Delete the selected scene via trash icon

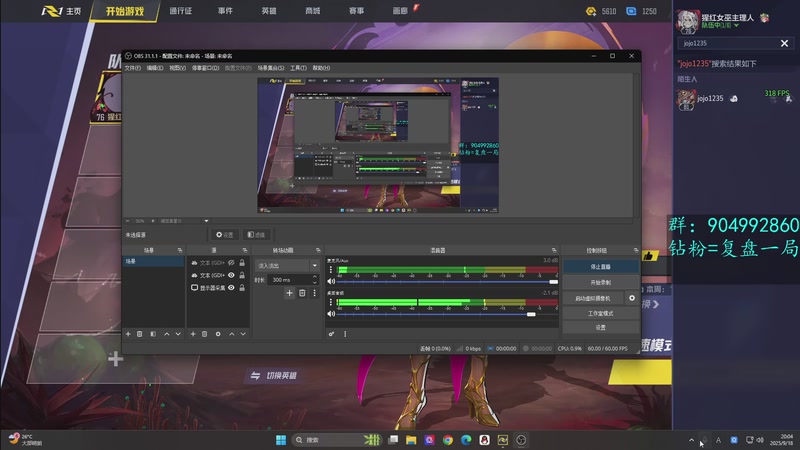click(139, 334)
